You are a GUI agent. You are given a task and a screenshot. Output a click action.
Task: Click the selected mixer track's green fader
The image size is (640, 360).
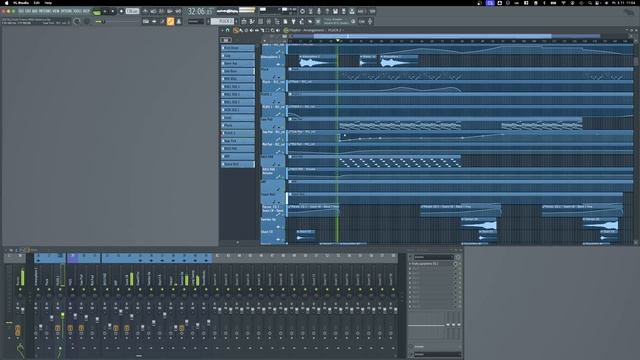pyautogui.click(x=62, y=315)
